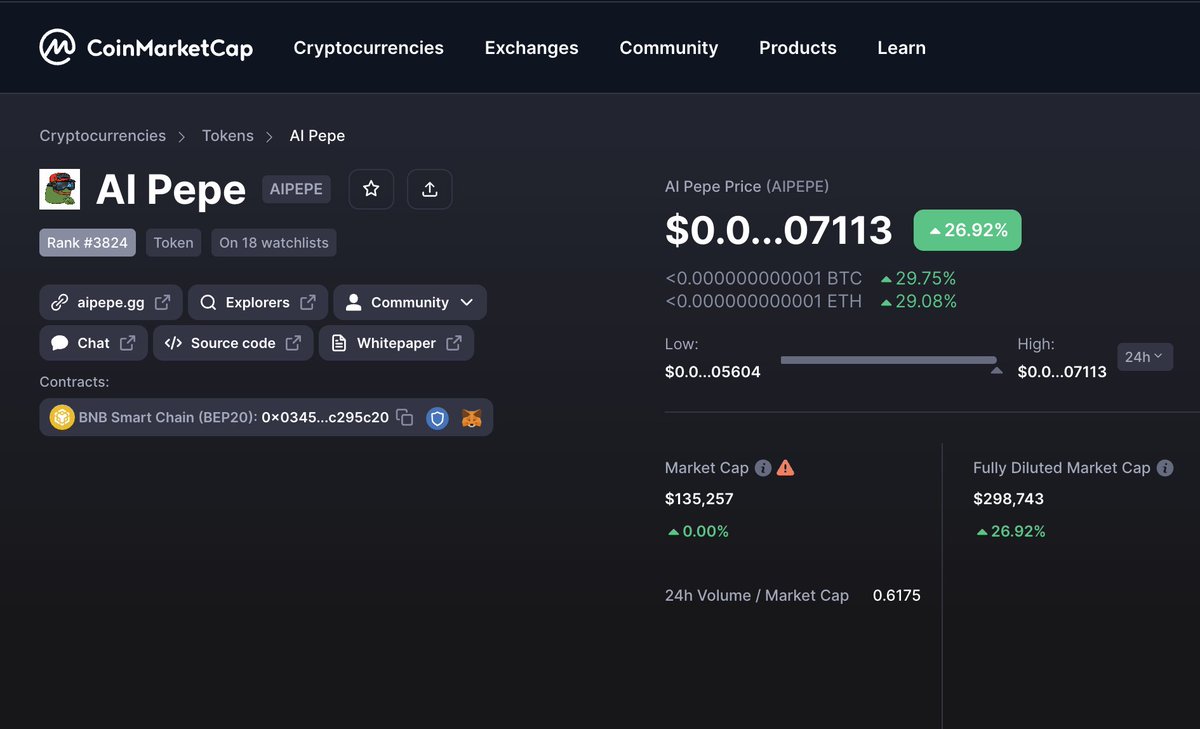
Task: Click the Token tag
Action: point(173,243)
